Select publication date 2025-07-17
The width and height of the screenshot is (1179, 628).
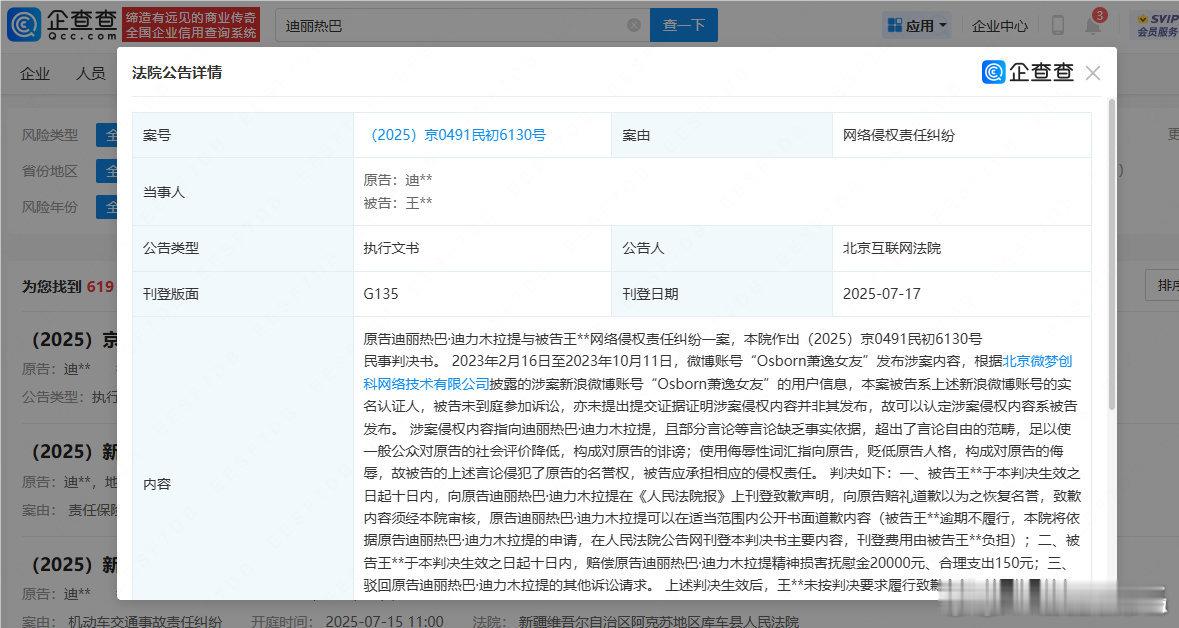pyautogui.click(x=881, y=294)
